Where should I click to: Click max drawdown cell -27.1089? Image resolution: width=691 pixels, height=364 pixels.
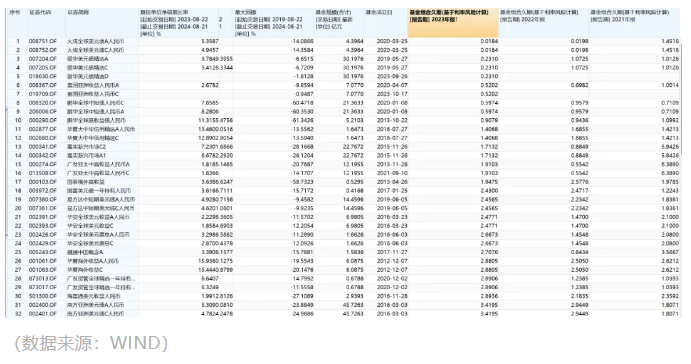pyautogui.click(x=303, y=296)
